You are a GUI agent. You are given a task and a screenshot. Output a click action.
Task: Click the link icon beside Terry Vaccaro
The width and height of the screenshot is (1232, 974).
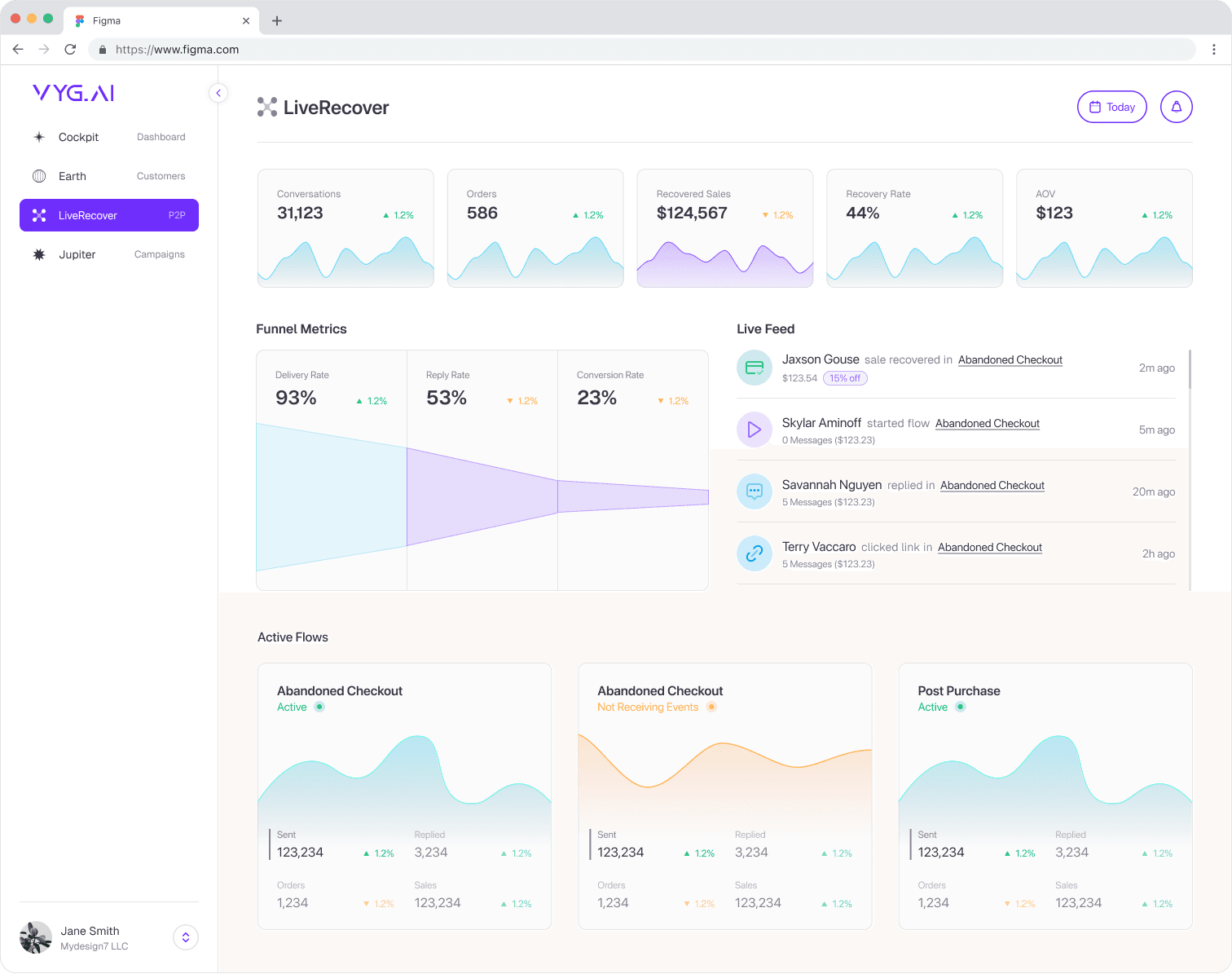754,553
